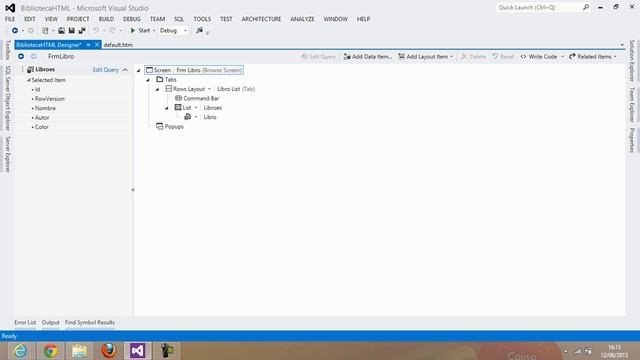Open the Rows Layout control type dropdown
This screenshot has width=640, height=360.
pyautogui.click(x=209, y=89)
